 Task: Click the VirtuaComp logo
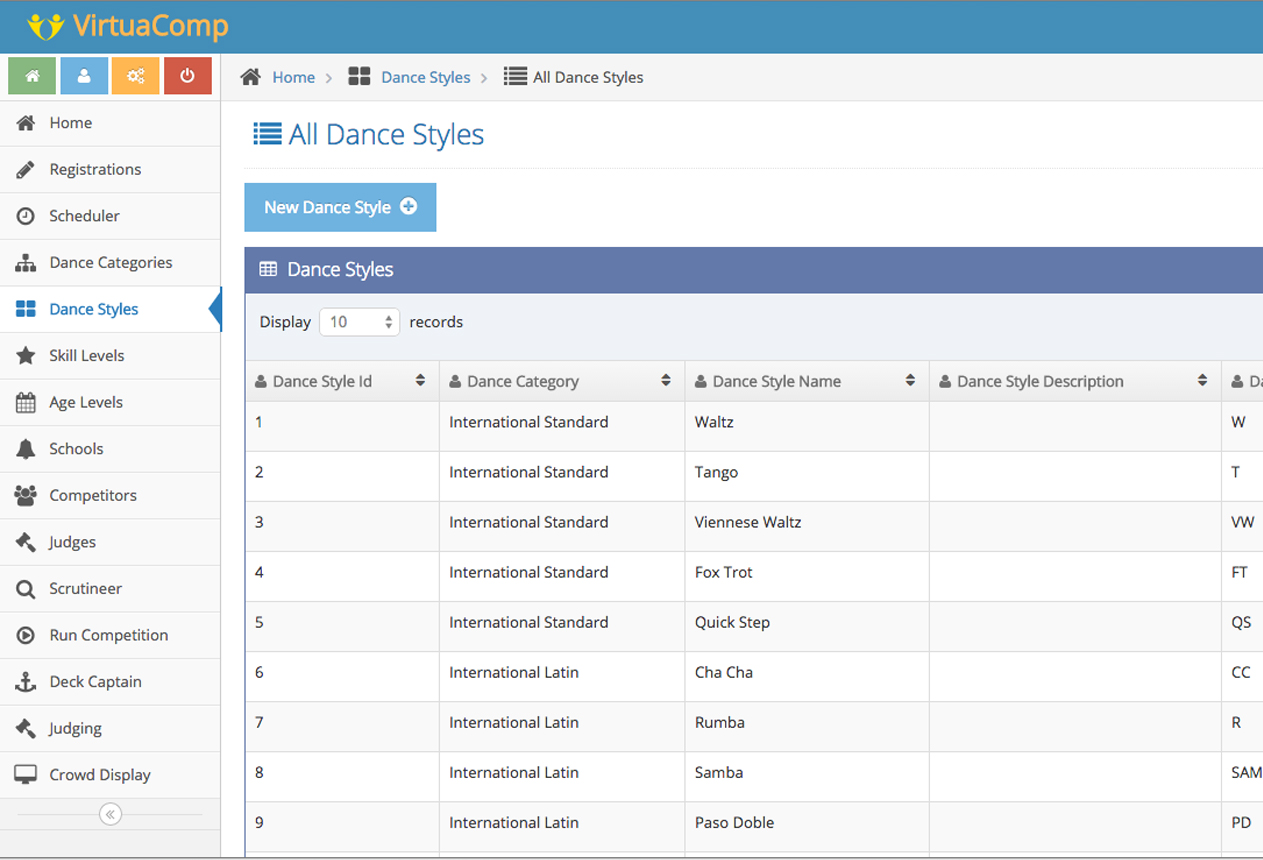128,26
